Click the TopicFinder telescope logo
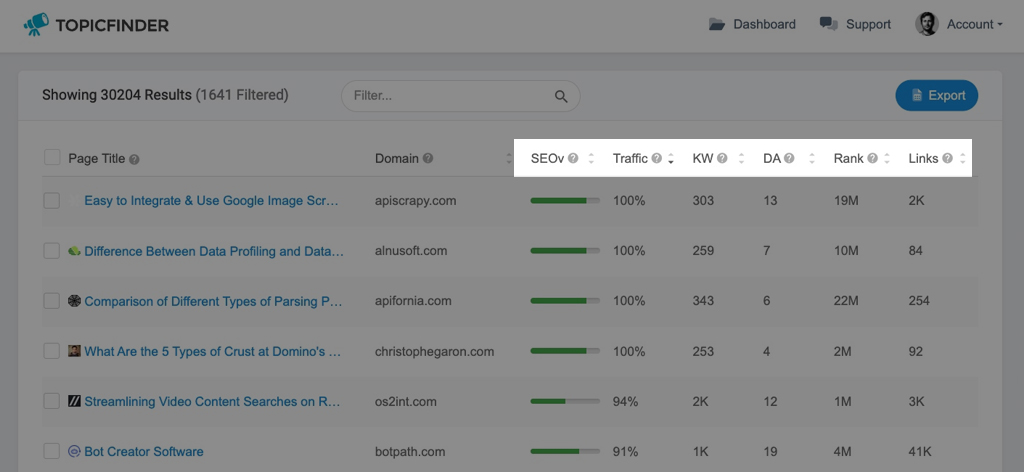Screen dimensions: 1024x472 pos(36,25)
